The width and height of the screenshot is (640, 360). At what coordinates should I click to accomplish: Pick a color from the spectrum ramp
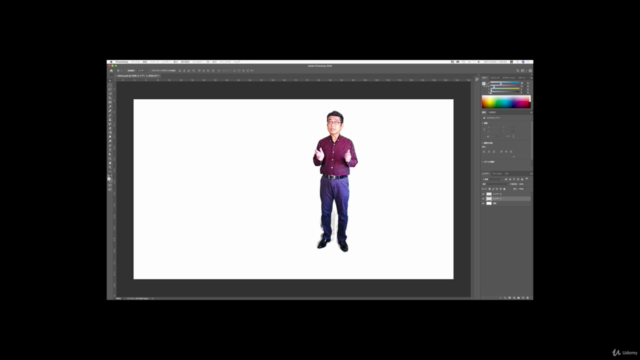point(506,102)
